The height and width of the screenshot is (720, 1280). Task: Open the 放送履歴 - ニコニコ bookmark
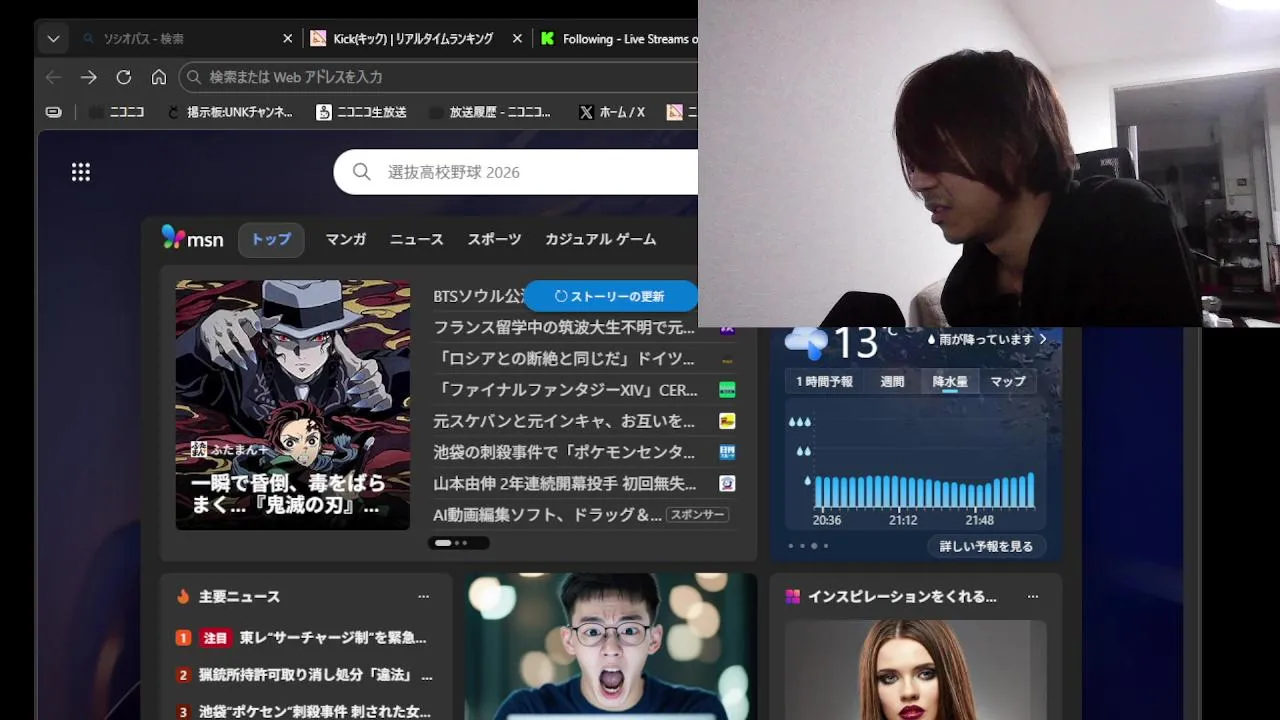(489, 112)
